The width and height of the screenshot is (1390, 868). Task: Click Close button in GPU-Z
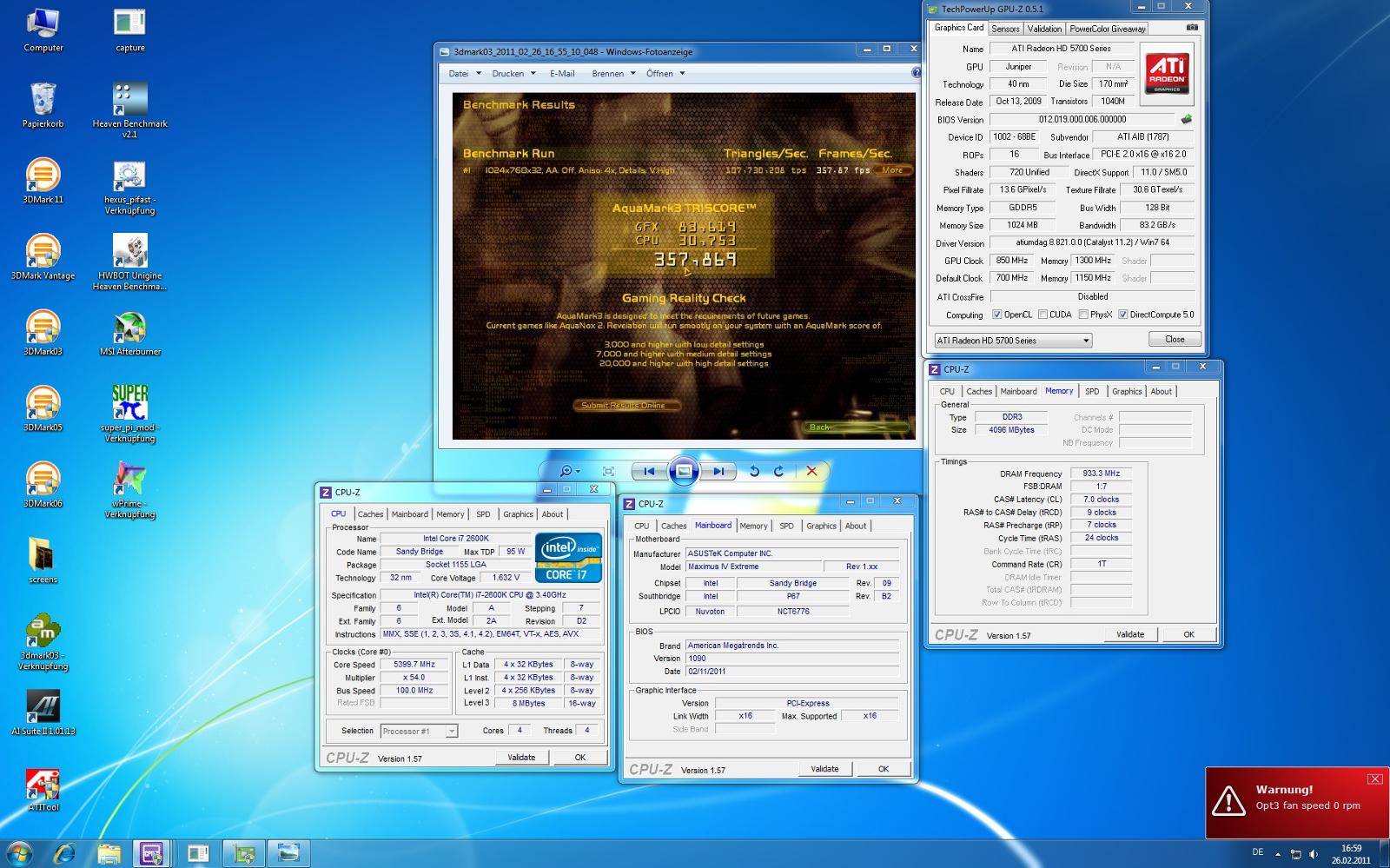pyautogui.click(x=1175, y=340)
